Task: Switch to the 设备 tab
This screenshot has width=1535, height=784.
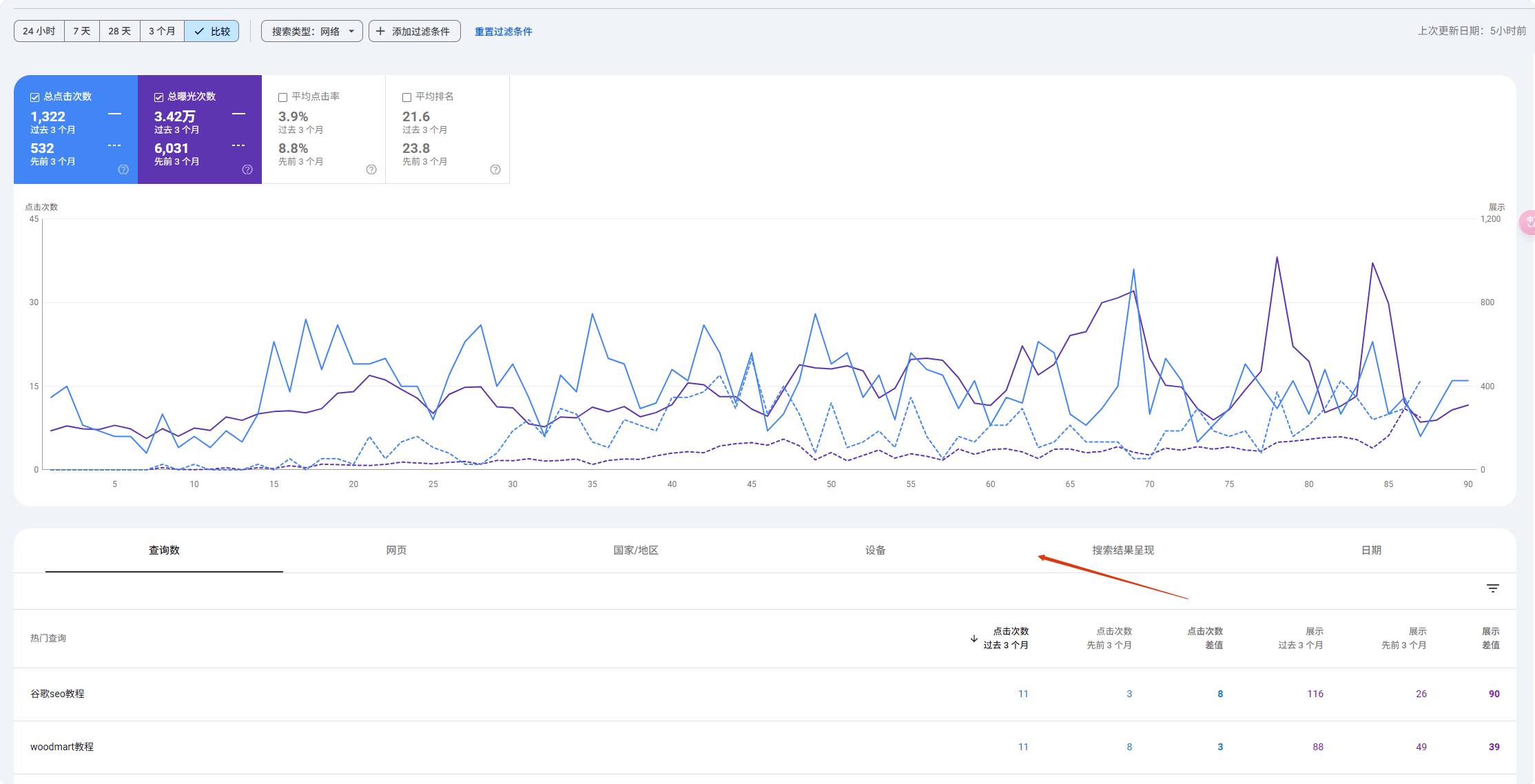Action: 876,550
